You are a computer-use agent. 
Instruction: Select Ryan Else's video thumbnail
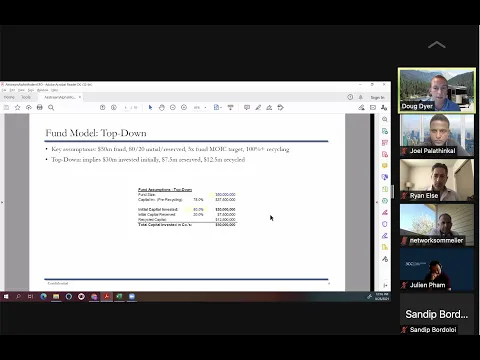point(437,180)
